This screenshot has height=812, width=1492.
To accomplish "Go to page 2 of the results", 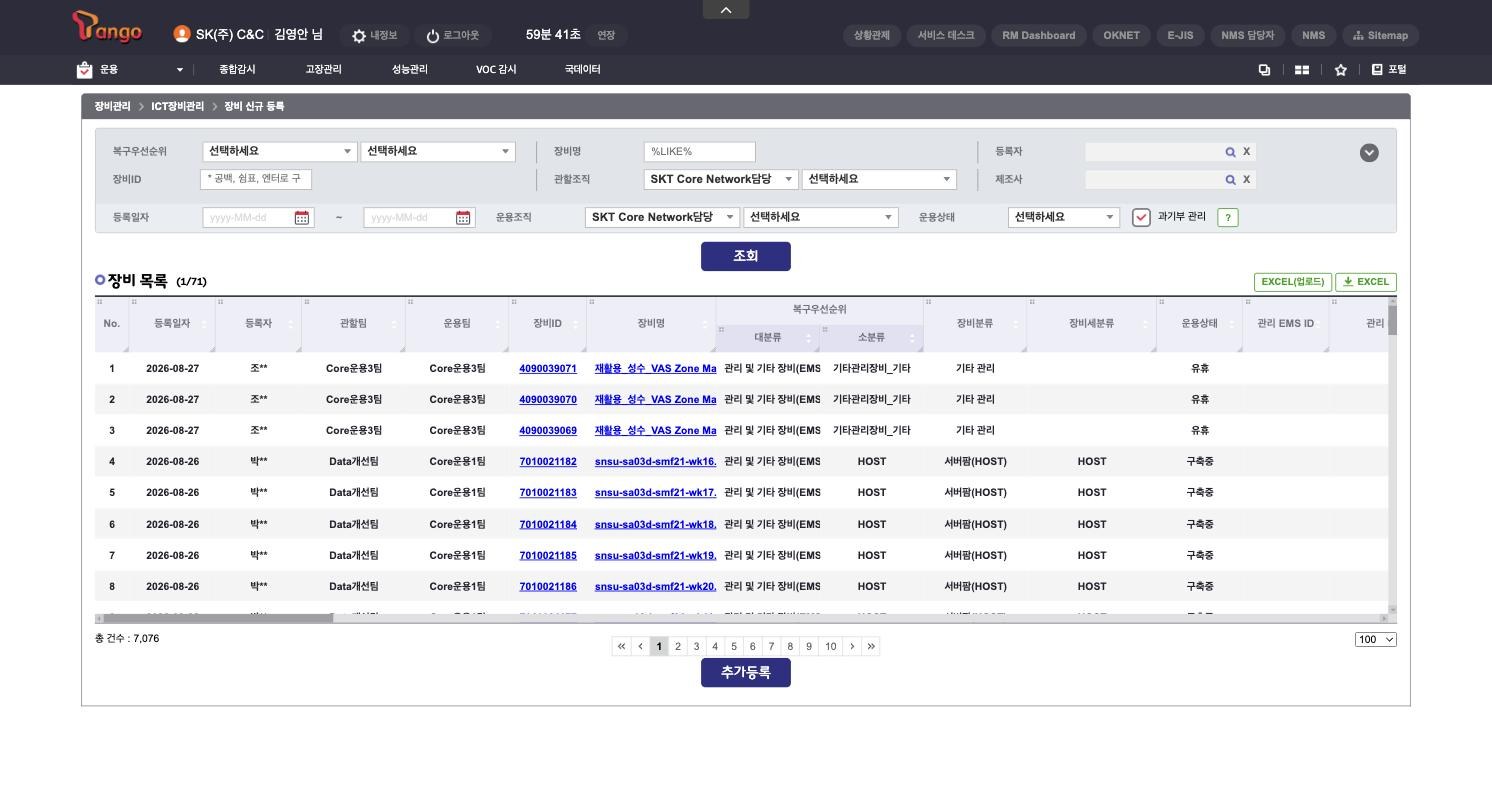I will click(678, 646).
